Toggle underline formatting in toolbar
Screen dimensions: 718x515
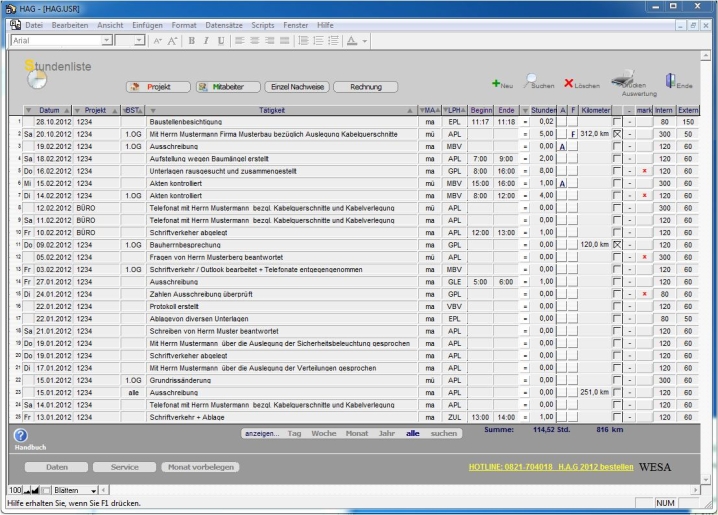(221, 41)
